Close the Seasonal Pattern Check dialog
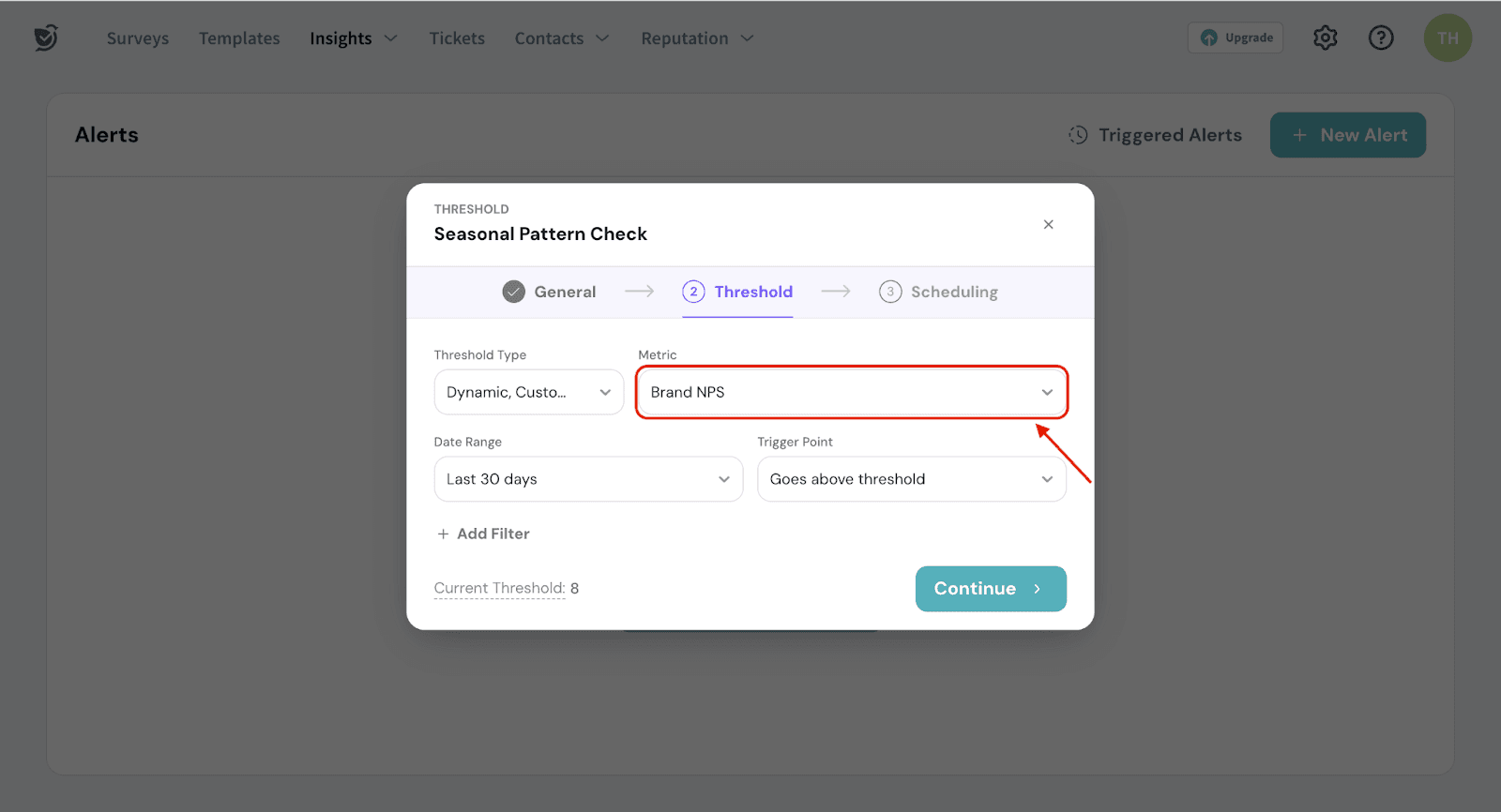1501x812 pixels. (x=1048, y=224)
